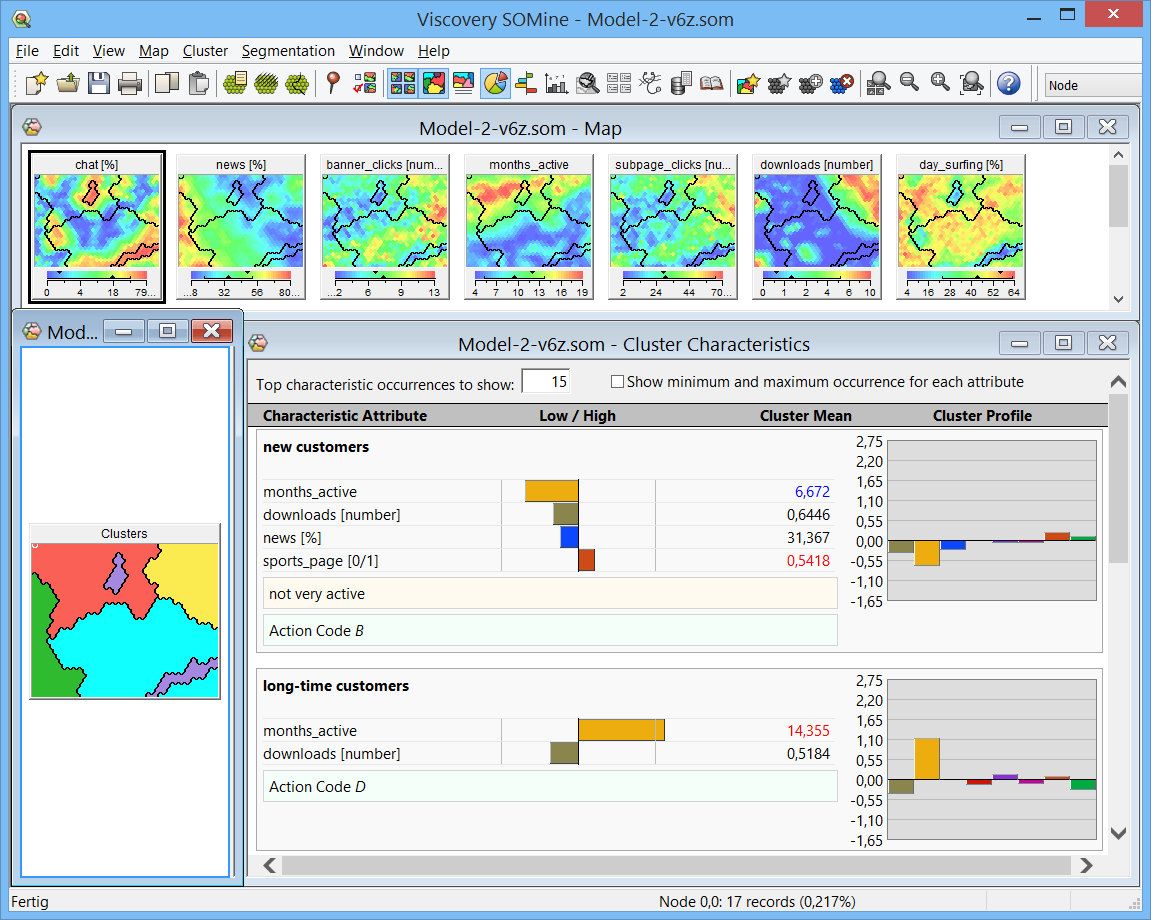Open the Segmentation menu

(288, 51)
